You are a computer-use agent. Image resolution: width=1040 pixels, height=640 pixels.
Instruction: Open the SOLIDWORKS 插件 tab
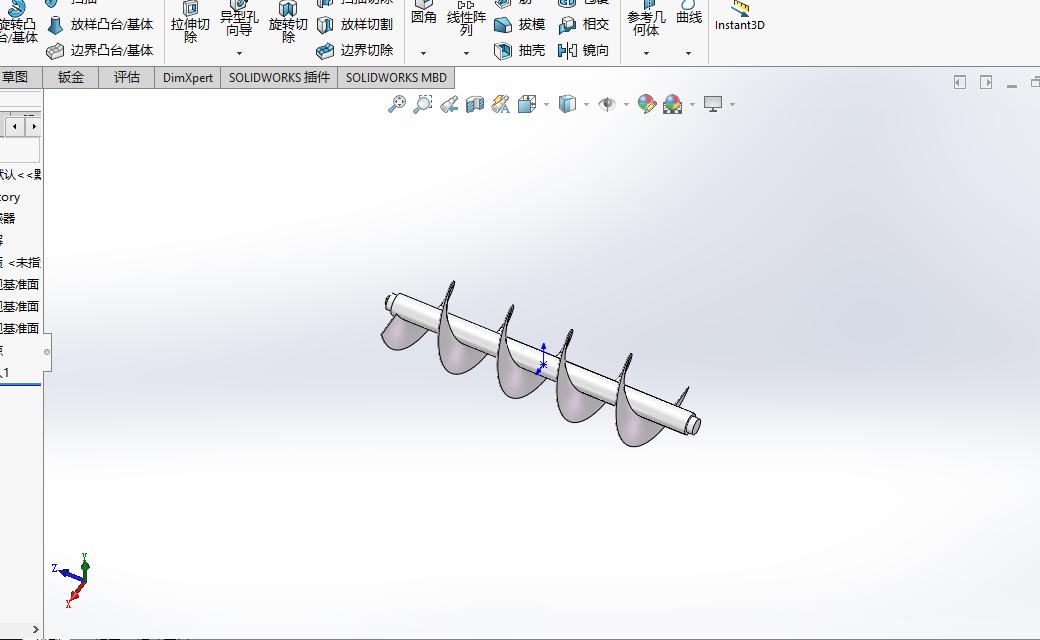tap(279, 78)
